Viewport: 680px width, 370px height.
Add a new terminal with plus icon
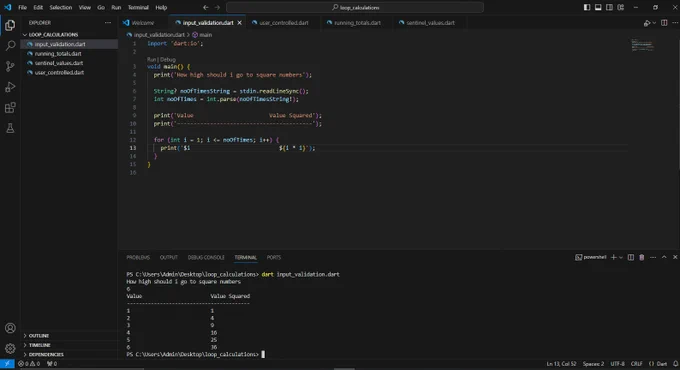tap(613, 257)
